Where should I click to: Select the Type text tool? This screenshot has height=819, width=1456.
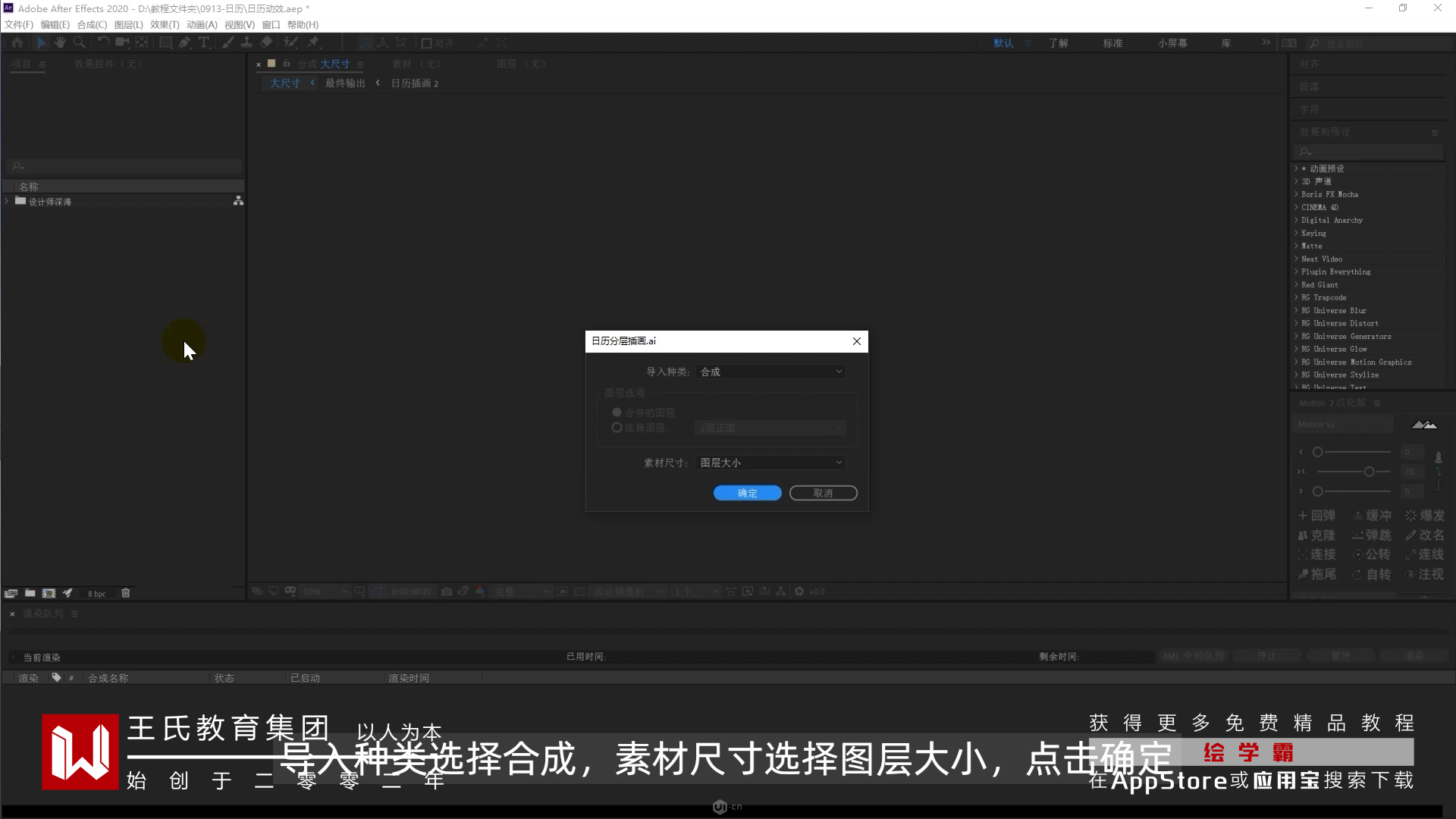[x=203, y=43]
